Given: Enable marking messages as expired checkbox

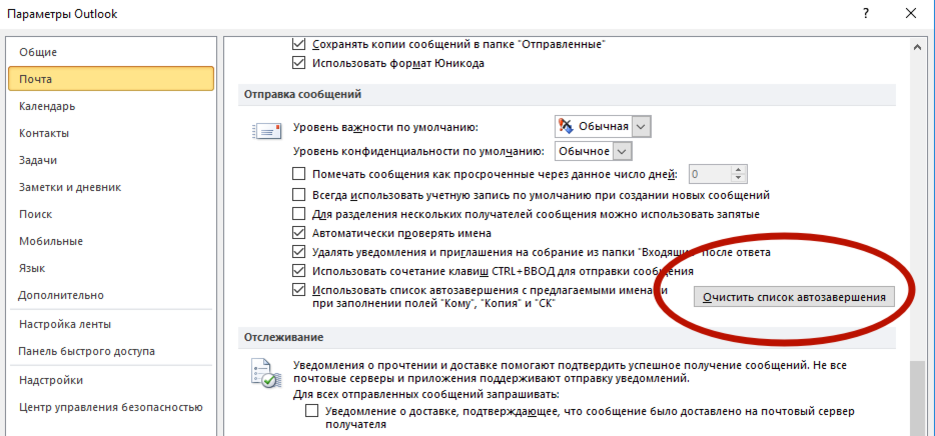Looking at the screenshot, I should pyautogui.click(x=298, y=174).
